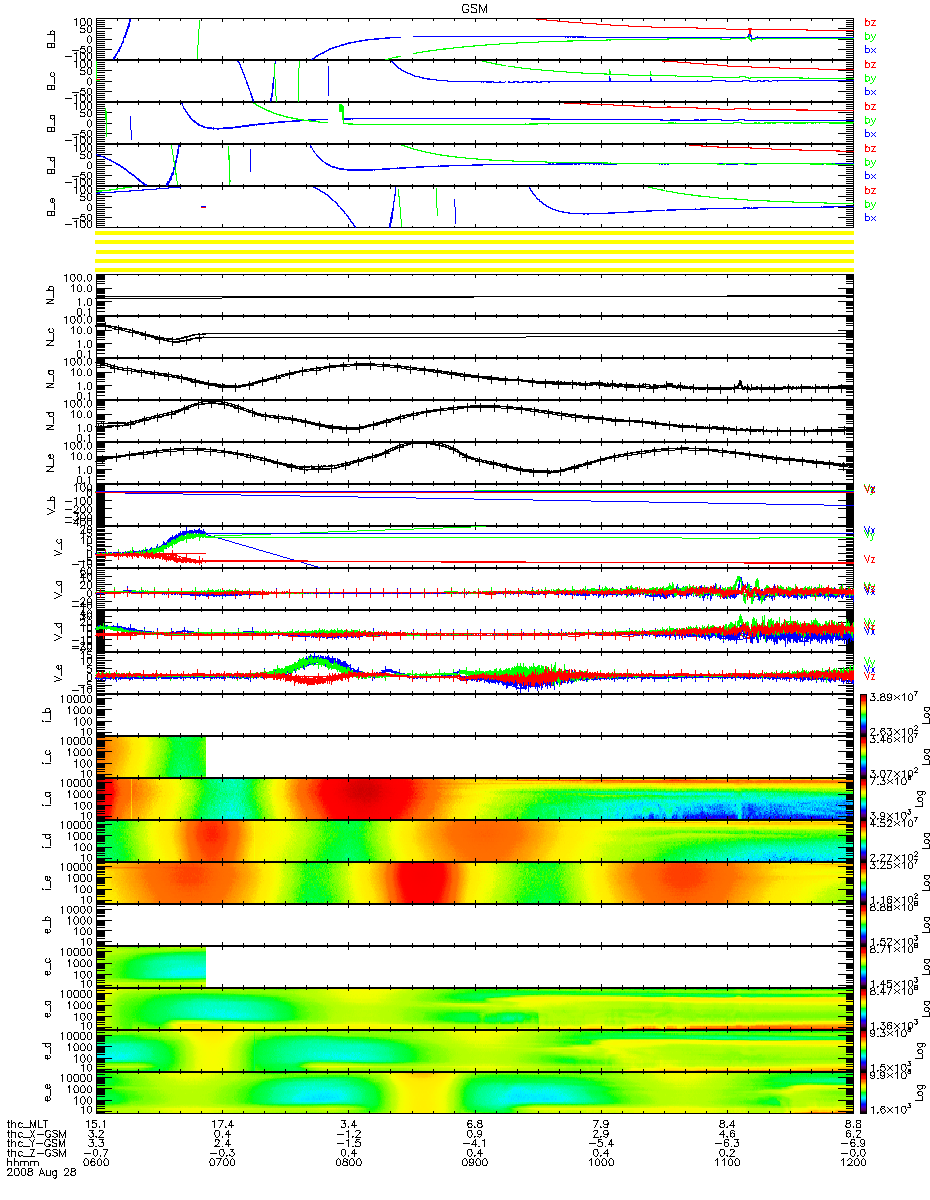Screen dimensions: 930x1200
Task: Click the green by legend of B_c panel
Action: tap(870, 78)
